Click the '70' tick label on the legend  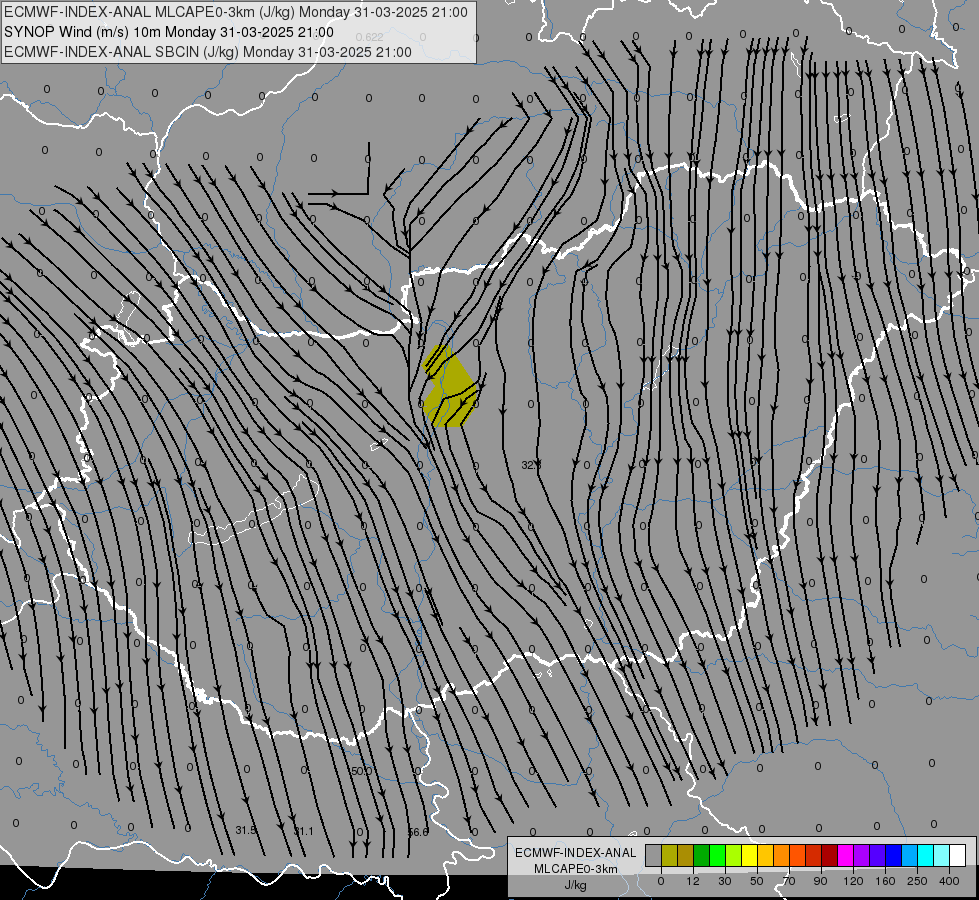pyautogui.click(x=789, y=881)
